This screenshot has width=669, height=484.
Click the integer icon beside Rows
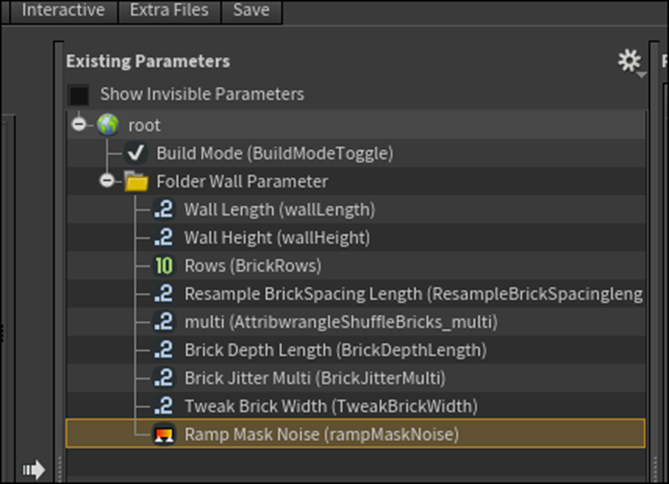tap(164, 266)
